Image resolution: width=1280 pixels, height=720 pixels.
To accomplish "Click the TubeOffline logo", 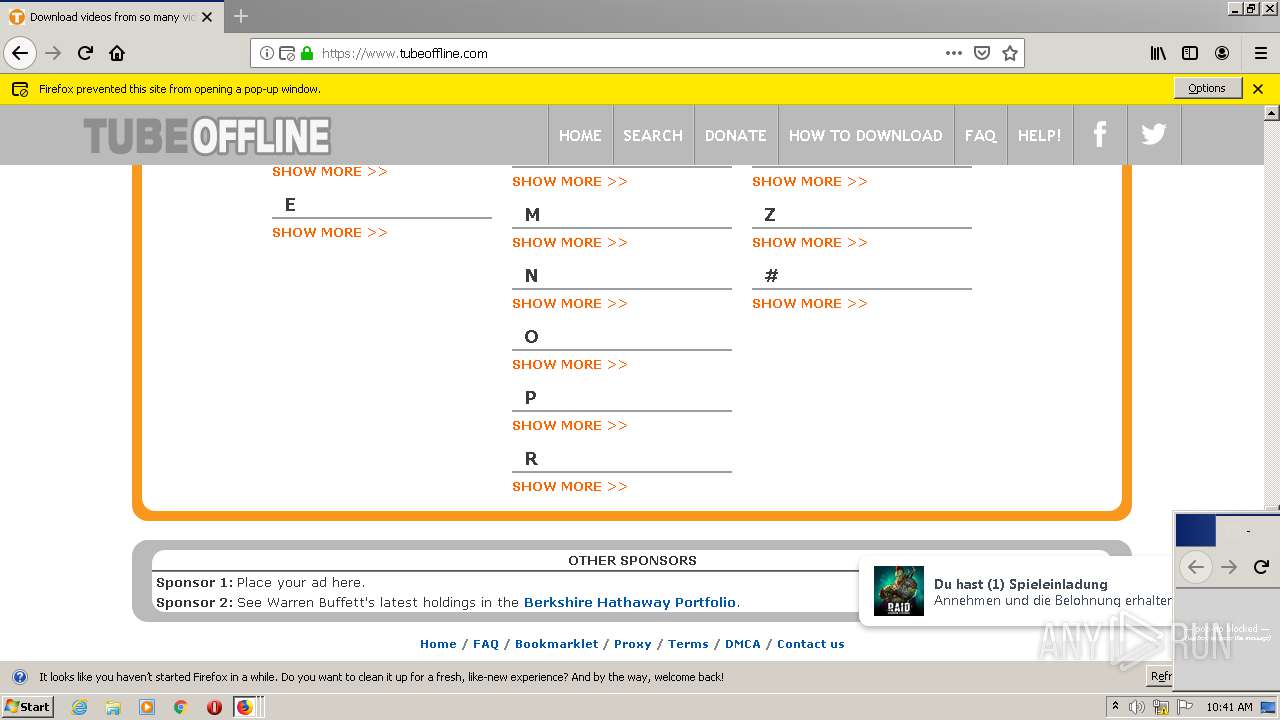I will tap(207, 136).
